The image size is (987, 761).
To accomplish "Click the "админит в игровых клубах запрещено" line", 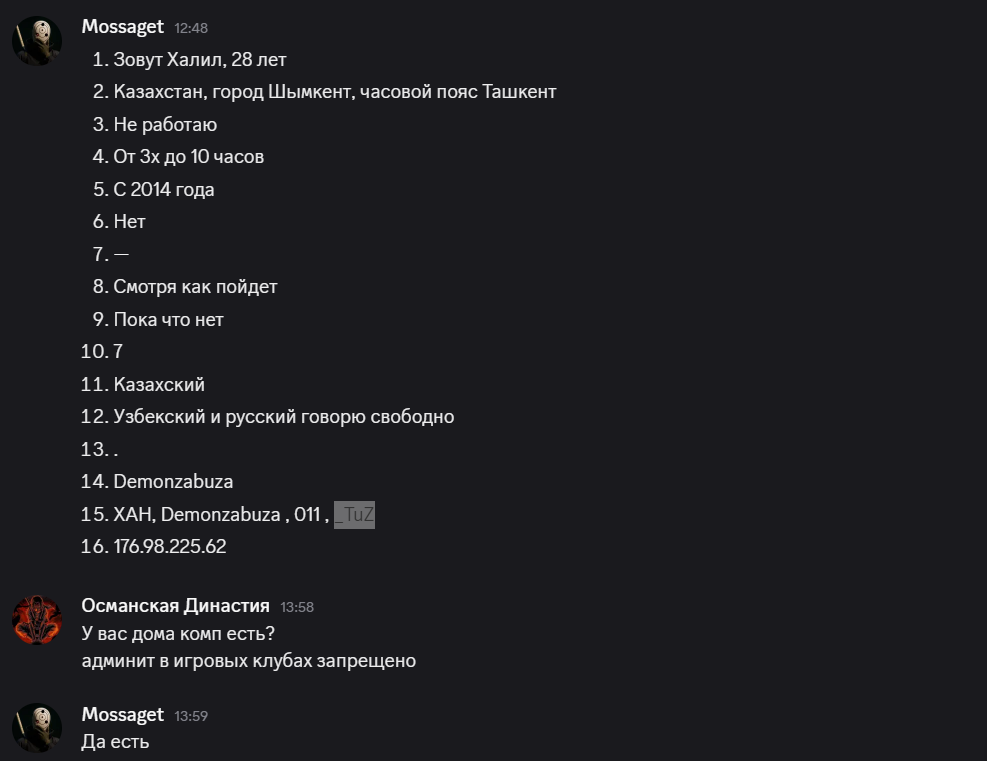I will (248, 661).
